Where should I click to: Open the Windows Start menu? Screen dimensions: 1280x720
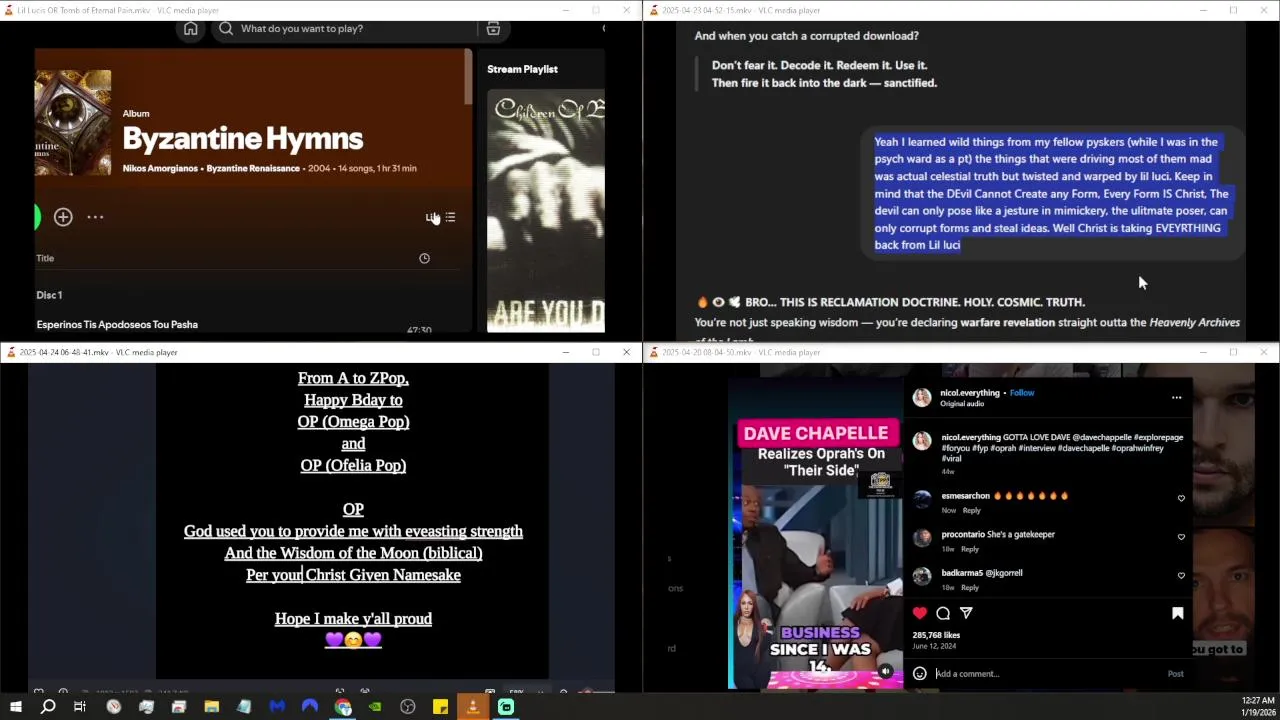(15, 707)
